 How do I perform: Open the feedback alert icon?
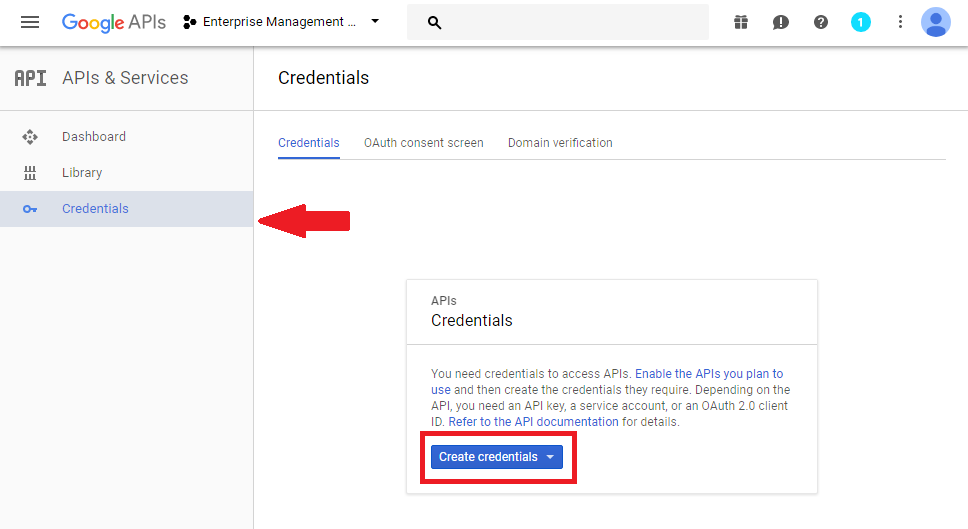781,22
